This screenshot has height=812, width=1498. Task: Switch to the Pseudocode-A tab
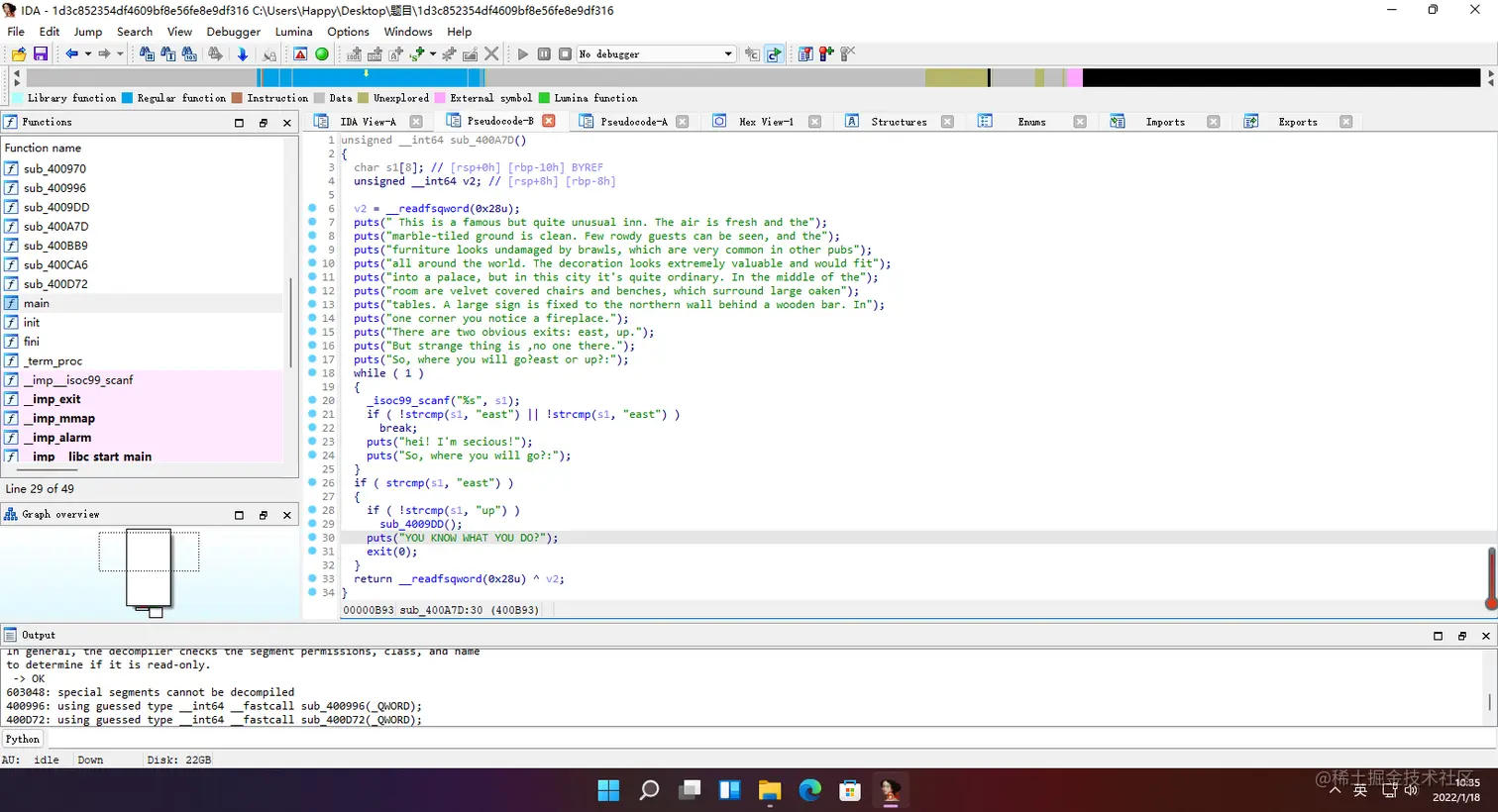click(633, 122)
